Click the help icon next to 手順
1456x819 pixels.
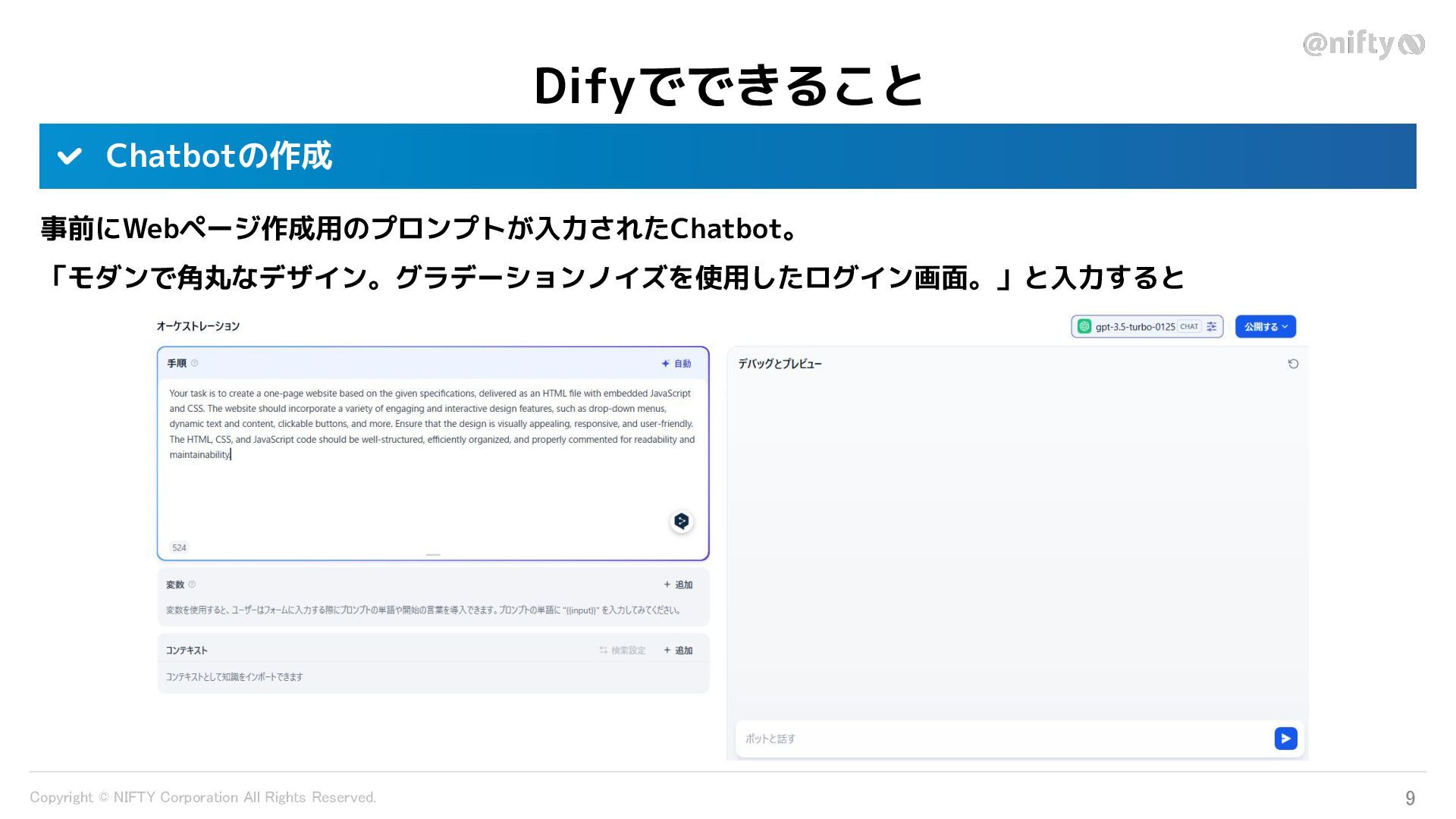coord(195,363)
